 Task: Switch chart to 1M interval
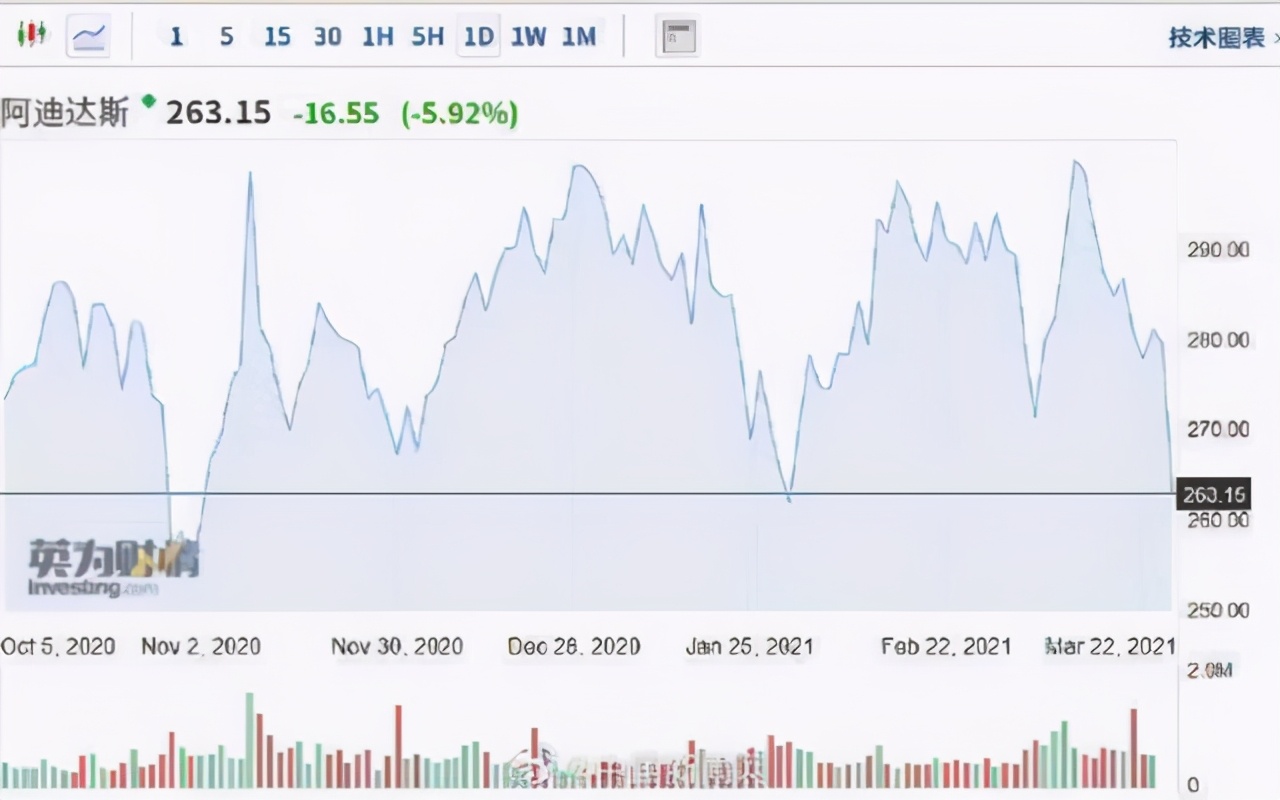coord(578,37)
